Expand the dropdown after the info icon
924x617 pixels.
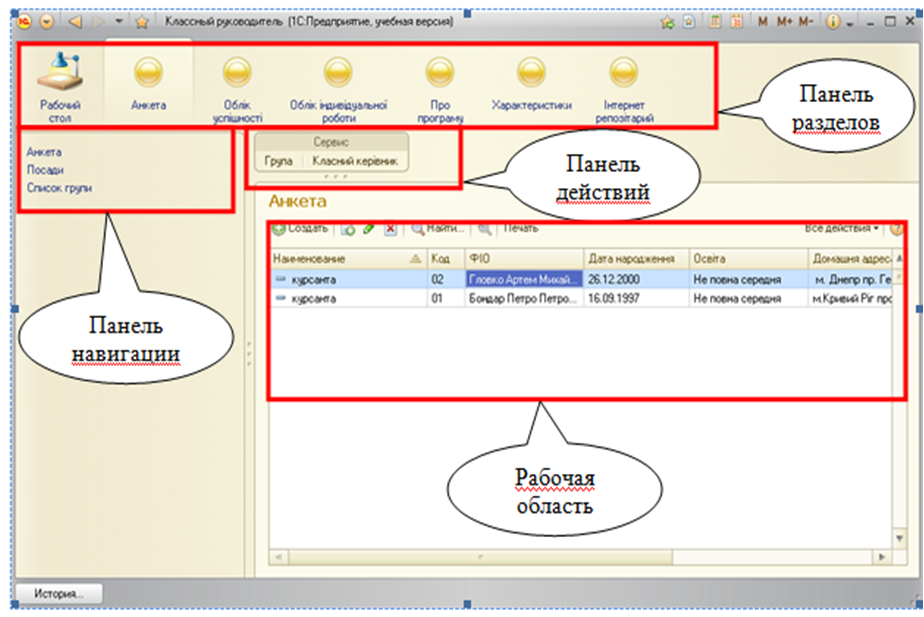[x=849, y=24]
